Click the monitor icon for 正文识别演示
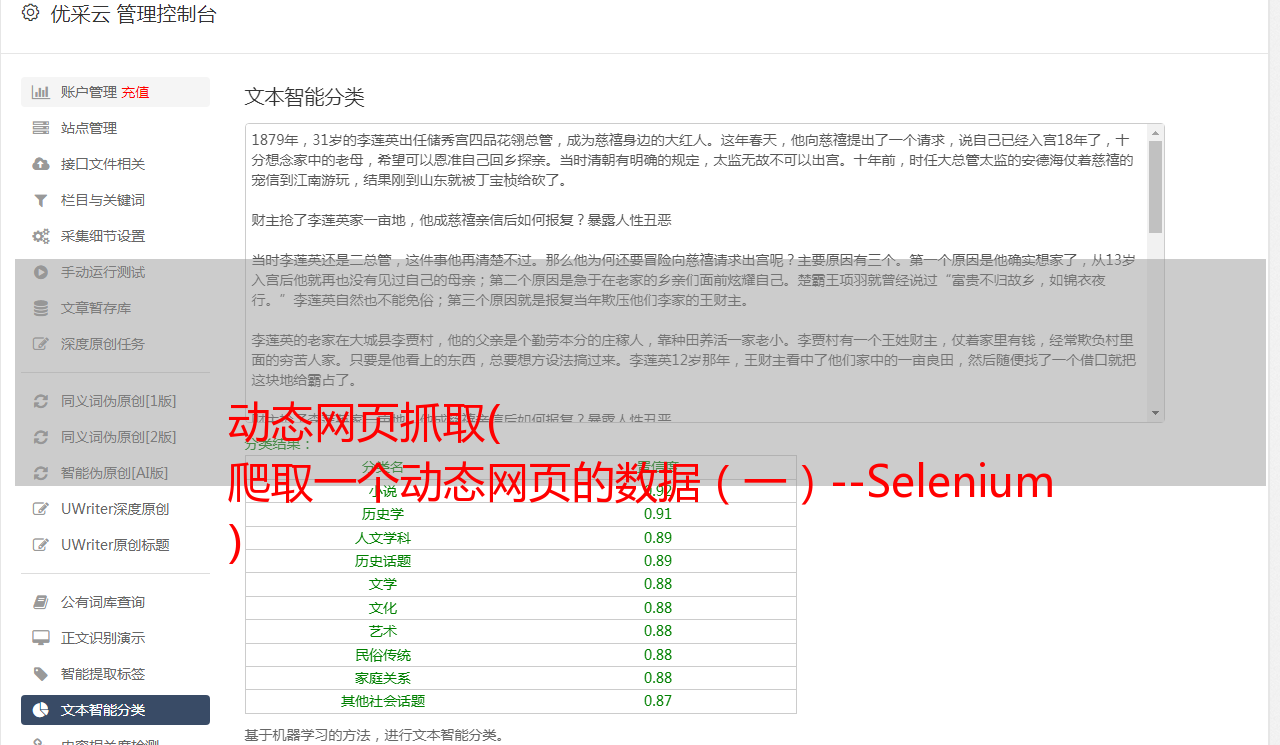 41,638
